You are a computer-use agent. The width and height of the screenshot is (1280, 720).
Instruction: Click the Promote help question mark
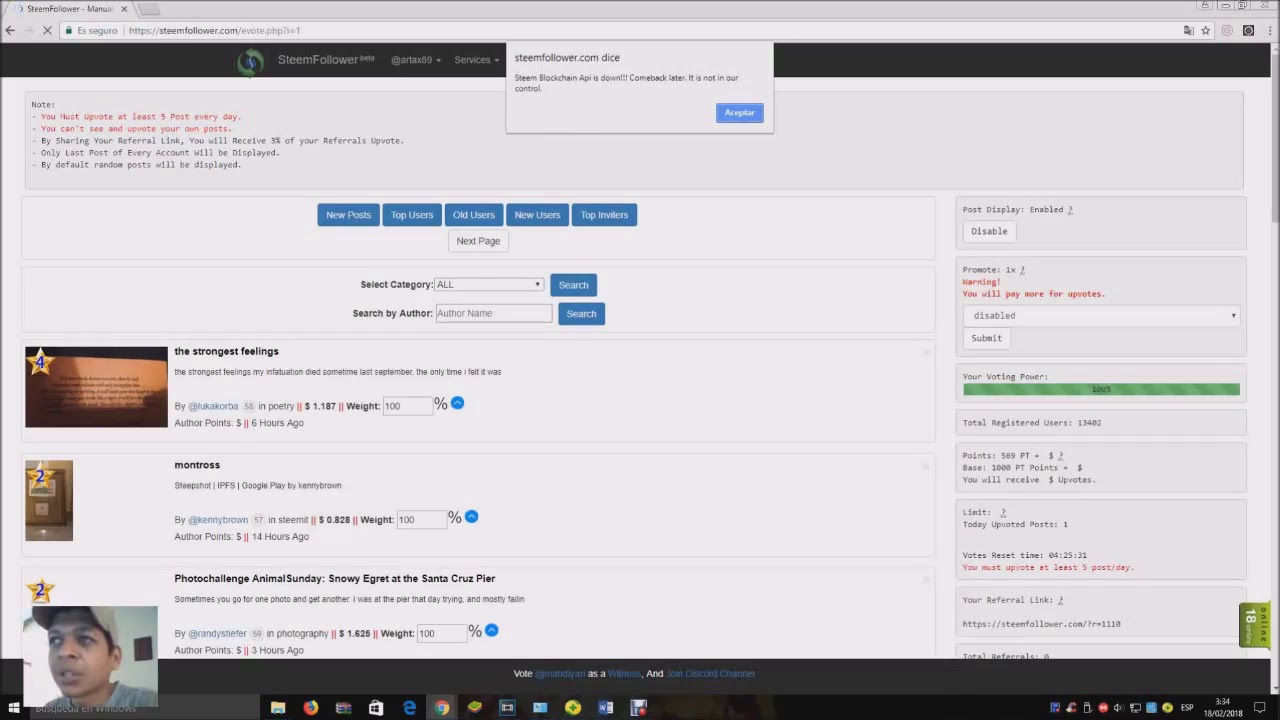1022,270
